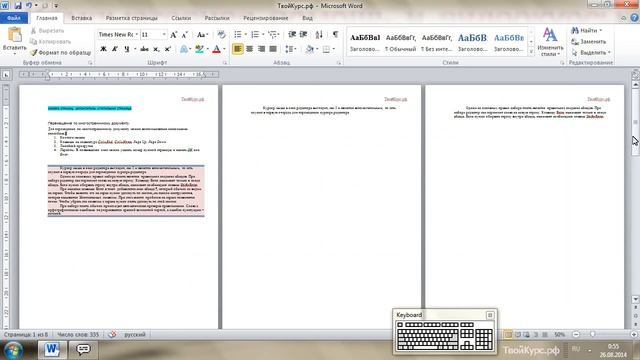This screenshot has height=360, width=640.
Task: Select justify alignment button
Action: tap(273, 49)
